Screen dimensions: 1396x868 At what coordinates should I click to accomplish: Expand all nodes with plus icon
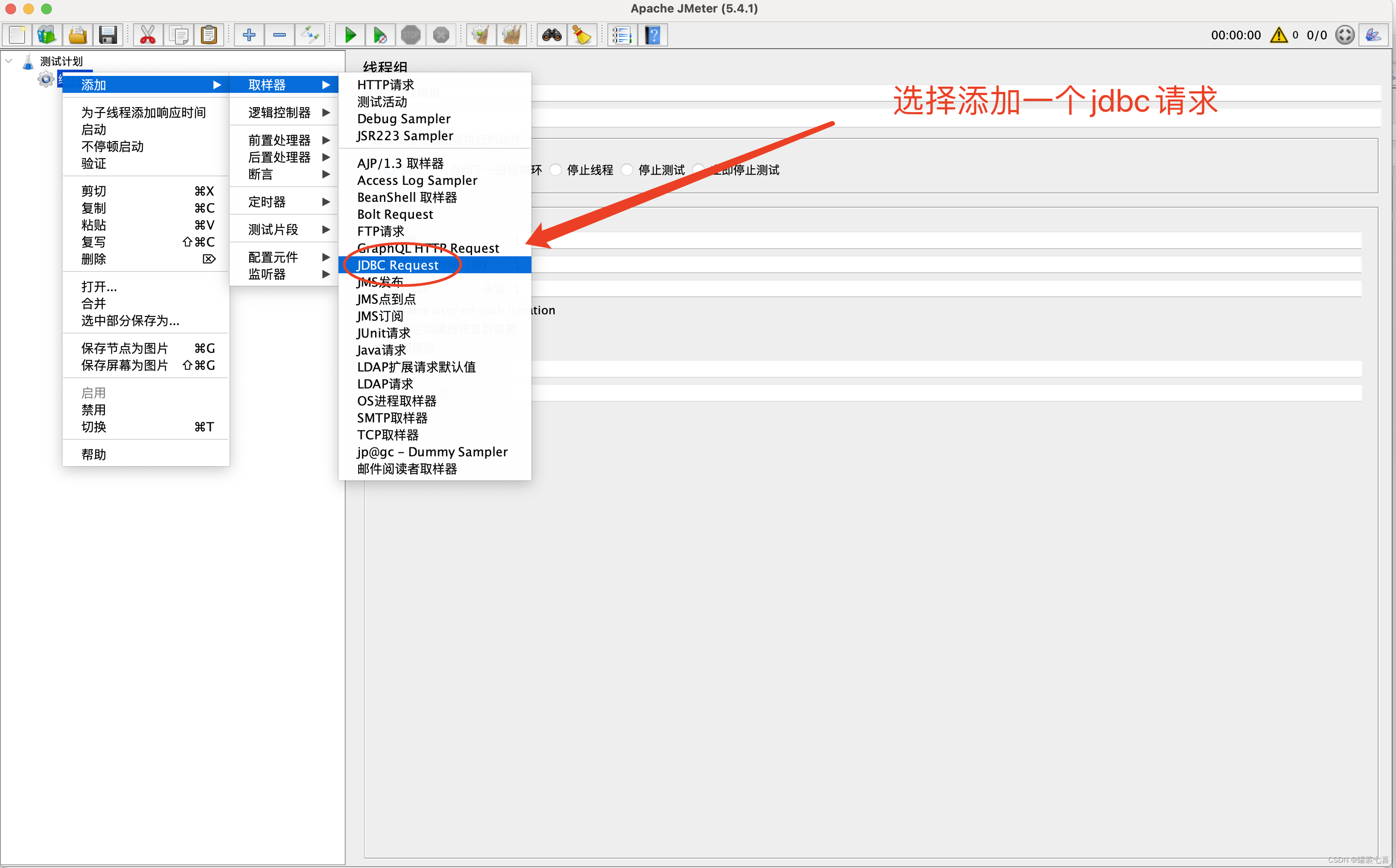249,35
